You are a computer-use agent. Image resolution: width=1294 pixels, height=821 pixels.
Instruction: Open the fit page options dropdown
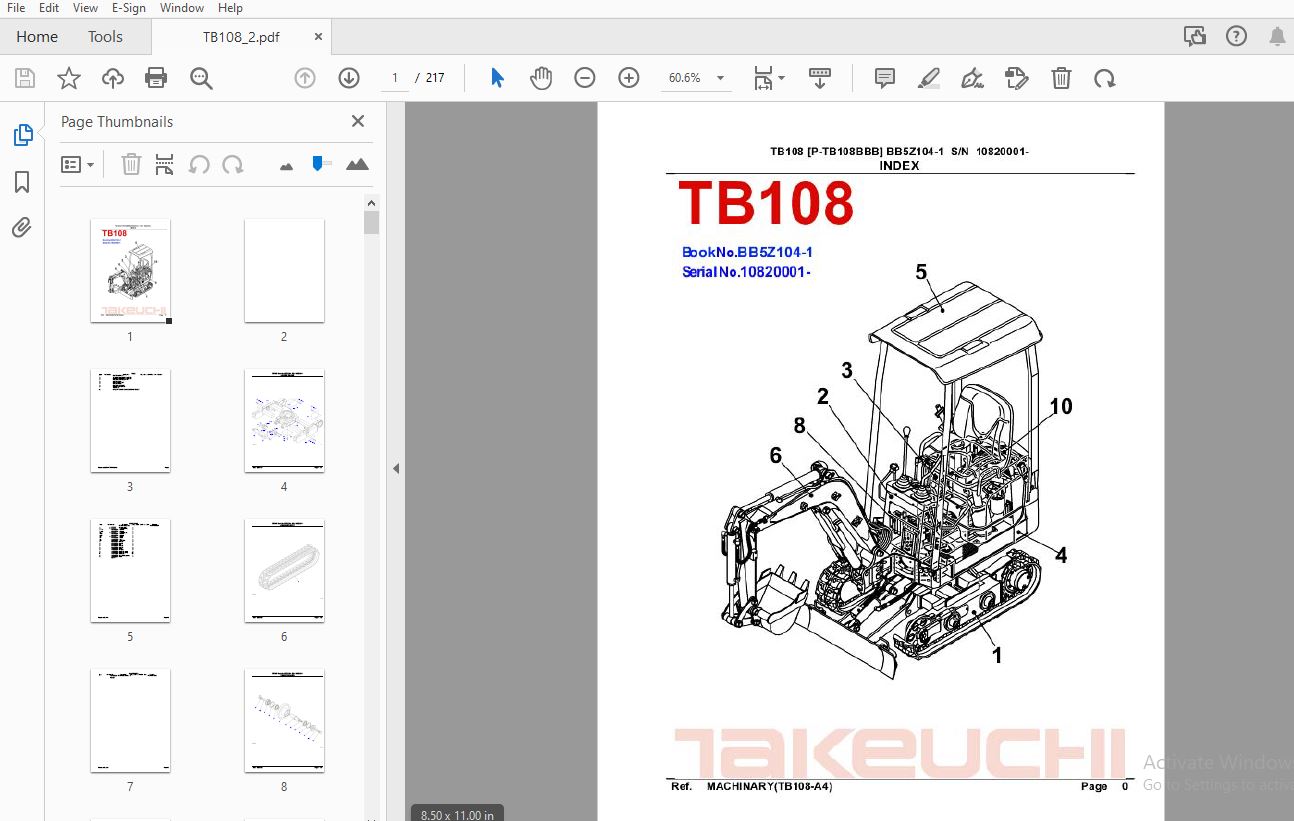coord(769,78)
